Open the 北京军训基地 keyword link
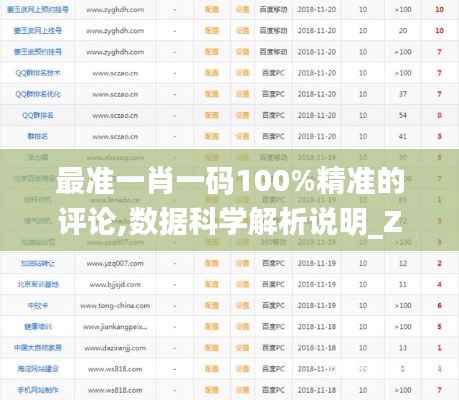Image resolution: width=459 pixels, height=400 pixels. point(38,284)
